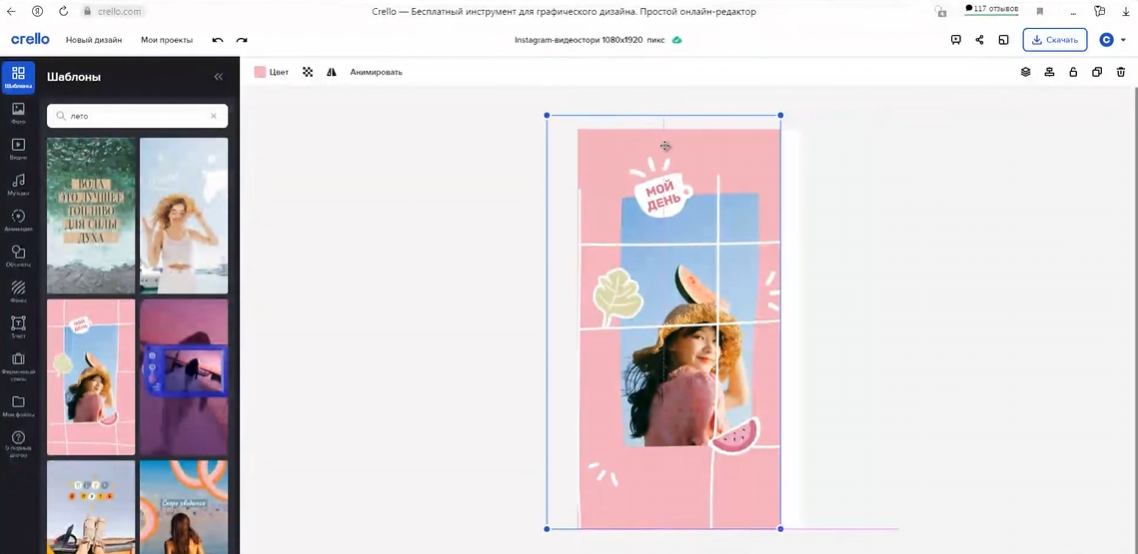Delete the selected element with trash icon
The image size is (1138, 554).
pyautogui.click(x=1121, y=72)
